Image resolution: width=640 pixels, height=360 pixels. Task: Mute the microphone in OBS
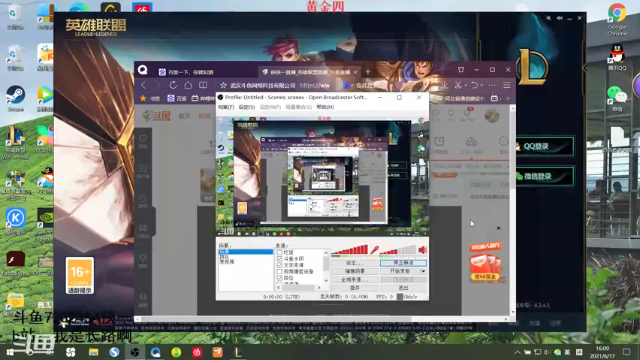[374, 249]
